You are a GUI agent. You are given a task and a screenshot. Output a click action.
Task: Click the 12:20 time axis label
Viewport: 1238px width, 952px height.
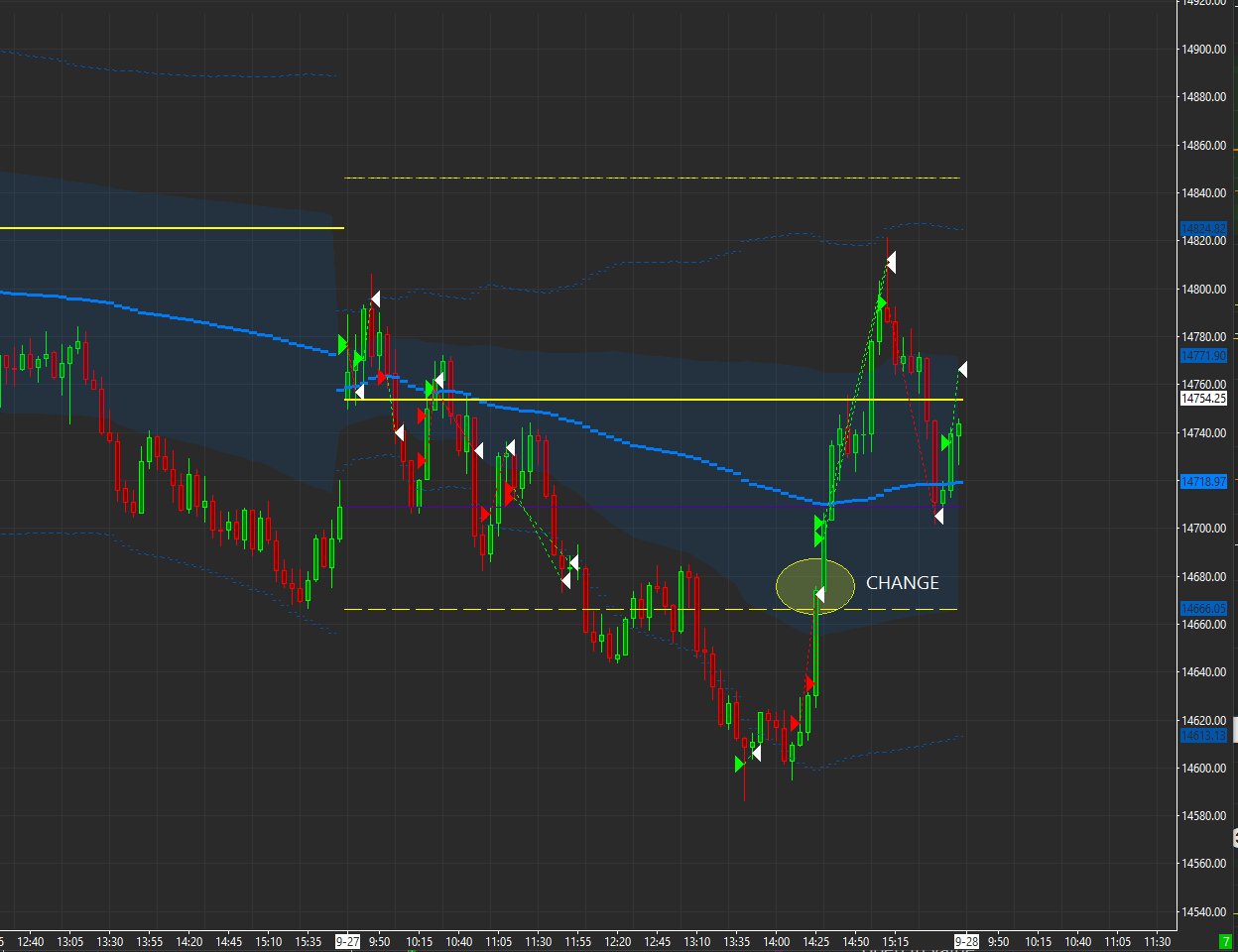[x=618, y=942]
